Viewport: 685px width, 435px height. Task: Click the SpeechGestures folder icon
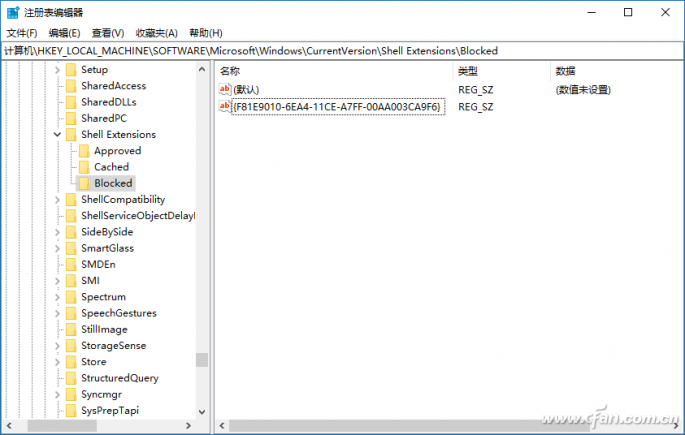tap(71, 313)
